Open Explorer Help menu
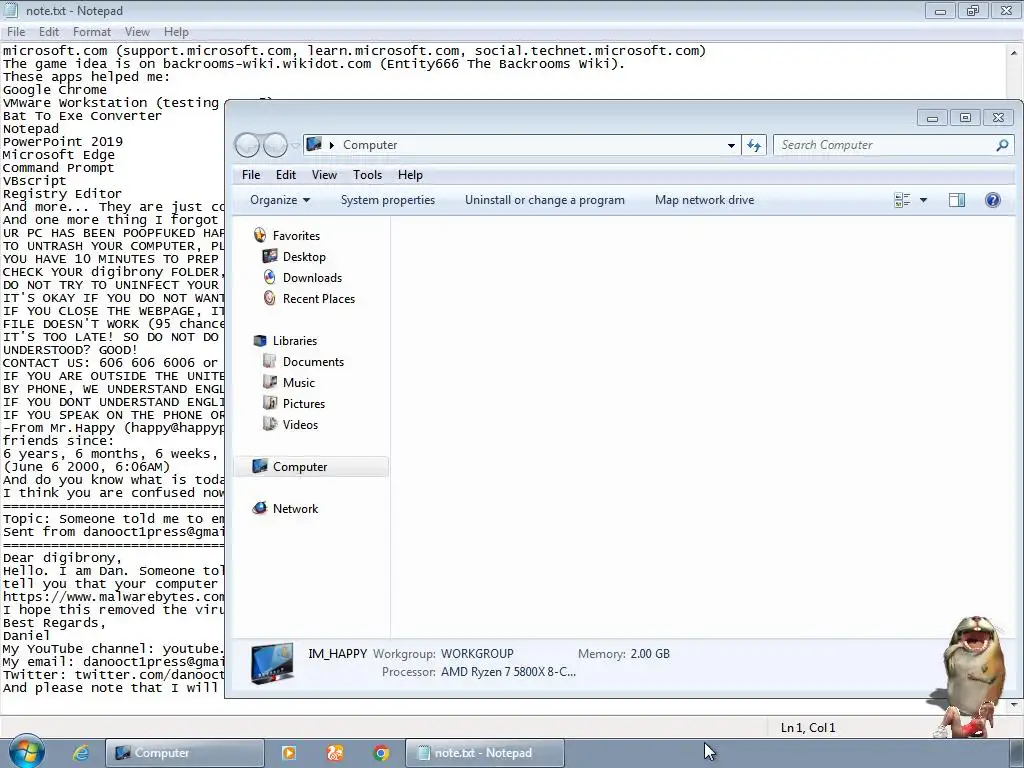Viewport: 1024px width, 768px height. tap(410, 175)
